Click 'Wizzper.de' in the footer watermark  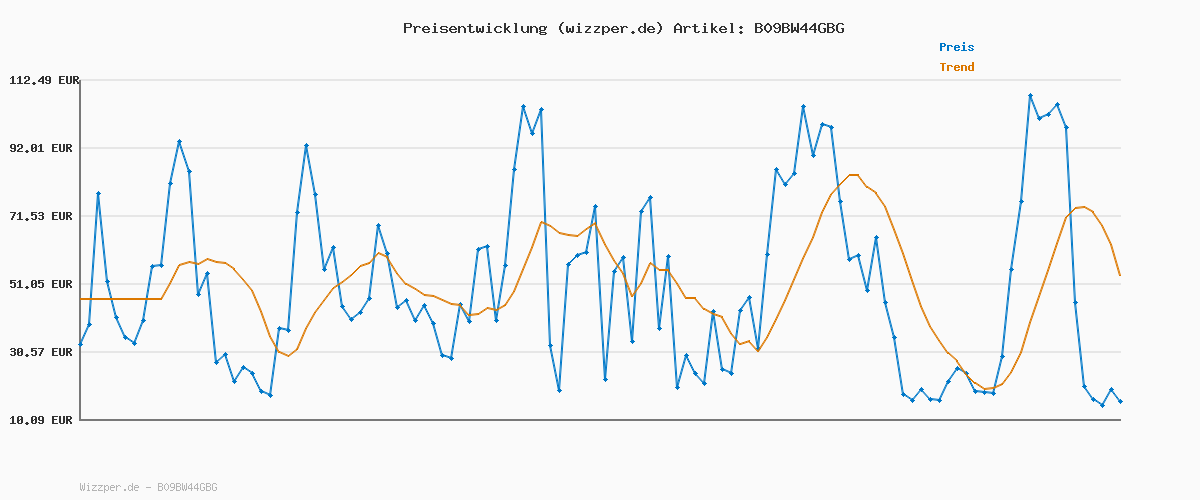tap(109, 488)
